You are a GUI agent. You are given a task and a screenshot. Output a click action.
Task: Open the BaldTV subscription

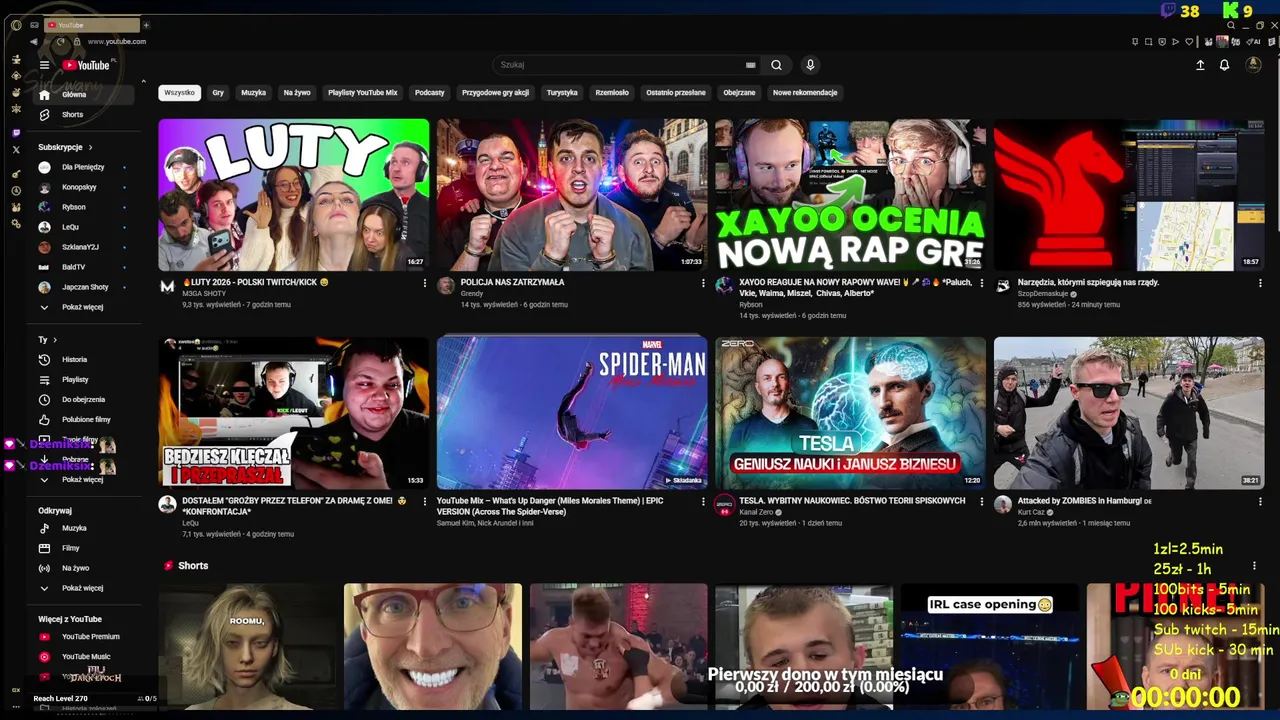(x=84, y=267)
